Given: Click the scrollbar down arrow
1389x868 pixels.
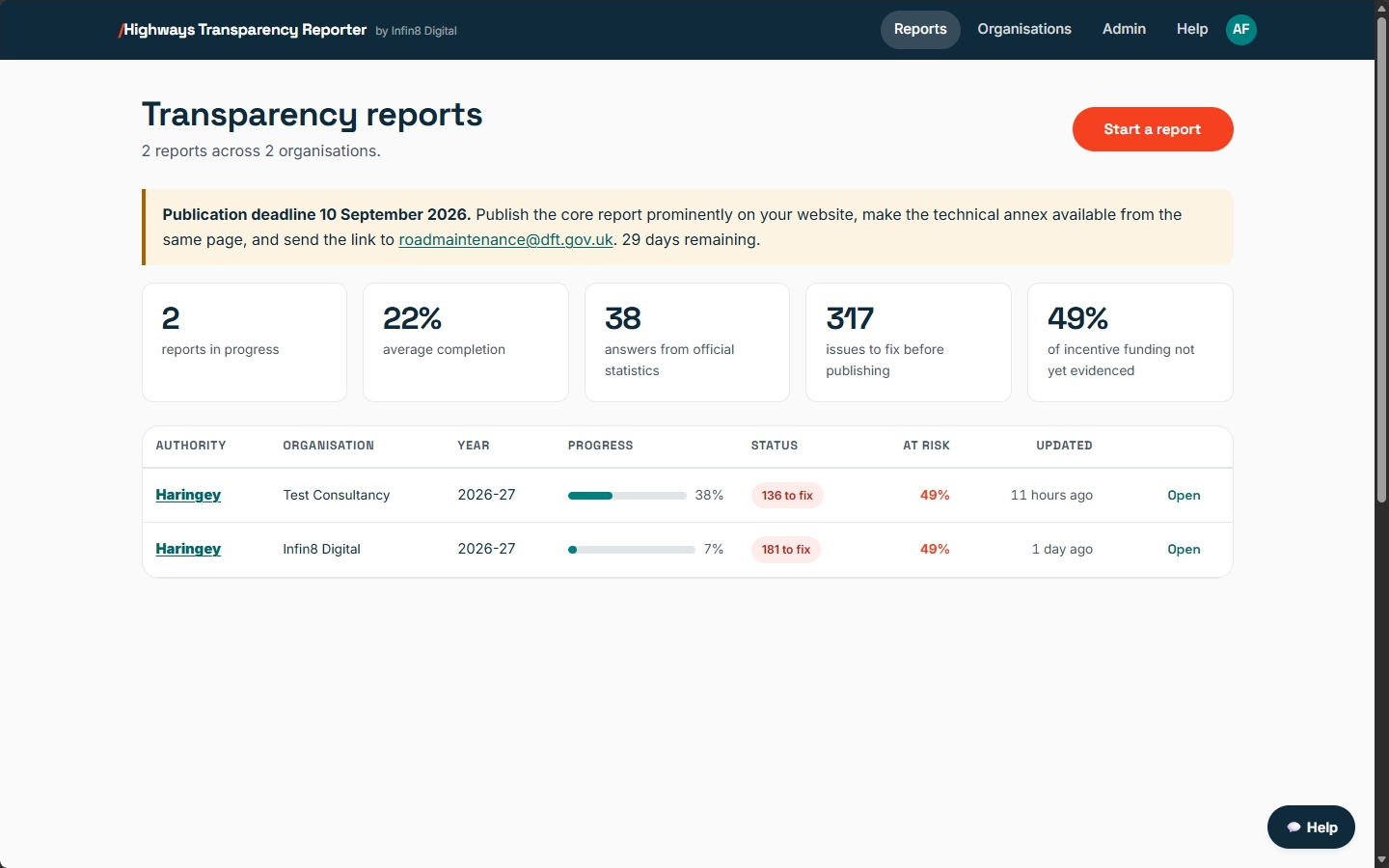Looking at the screenshot, I should [x=1381, y=859].
